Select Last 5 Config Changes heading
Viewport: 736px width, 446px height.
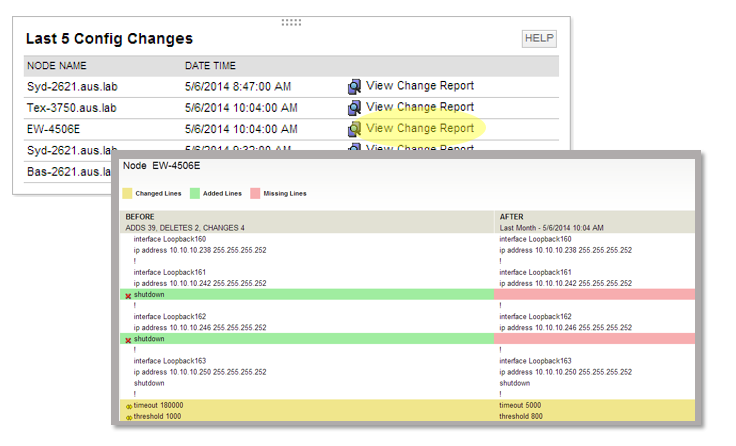[109, 38]
